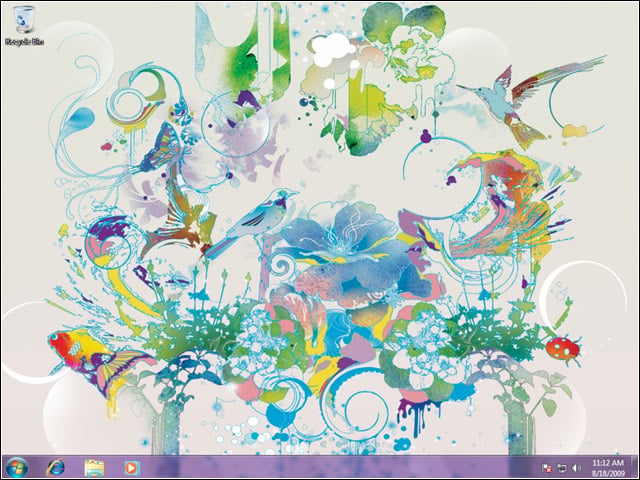Open the Action Center flag tray icon
Screen dimensions: 640x480
547,468
